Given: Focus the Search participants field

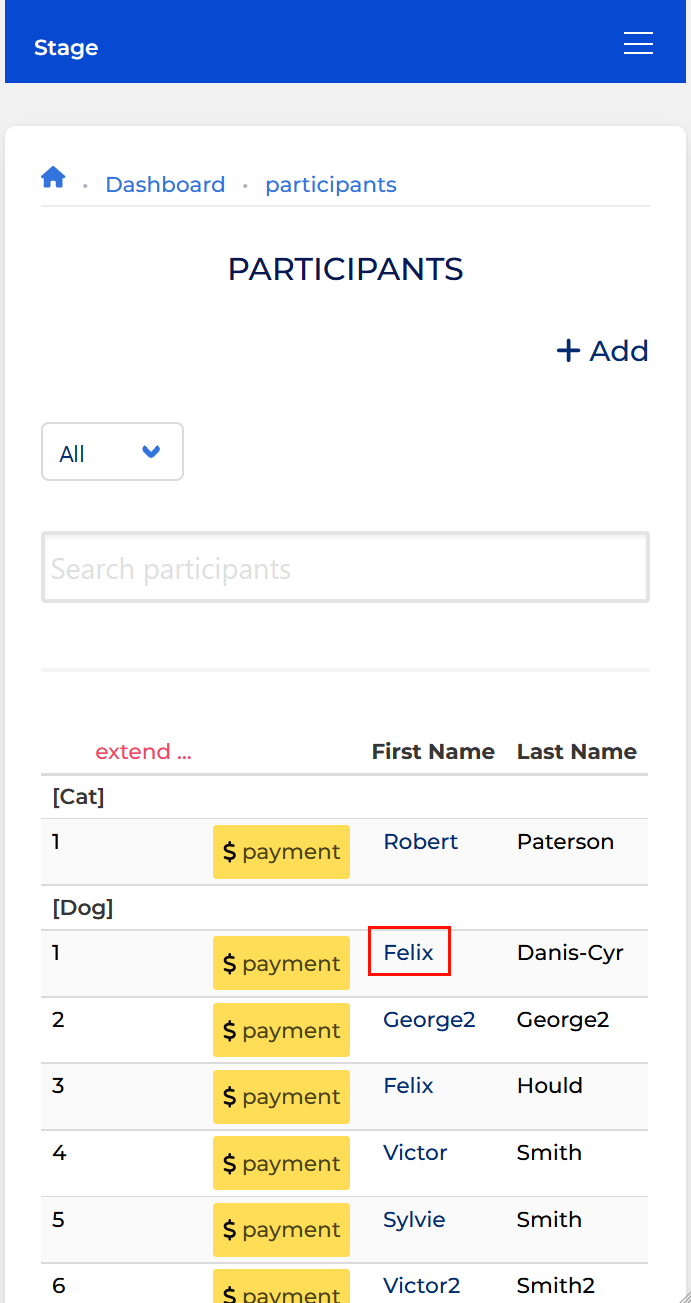Looking at the screenshot, I should [345, 568].
